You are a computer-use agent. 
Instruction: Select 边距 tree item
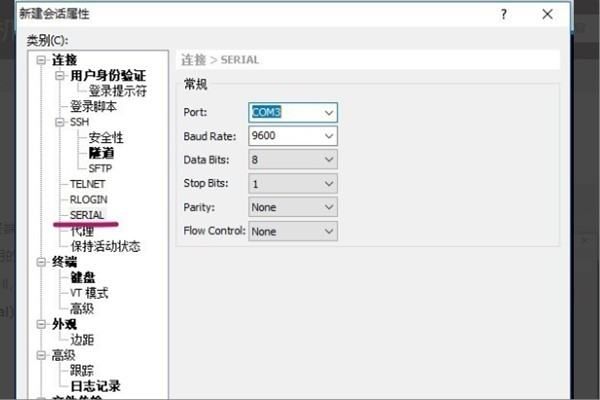pyautogui.click(x=82, y=340)
